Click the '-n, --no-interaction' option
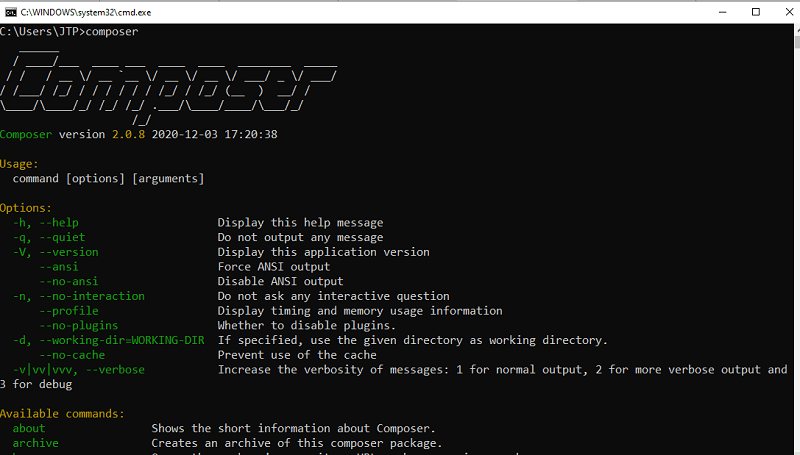Screen dimensions: 800x455 pos(79,296)
